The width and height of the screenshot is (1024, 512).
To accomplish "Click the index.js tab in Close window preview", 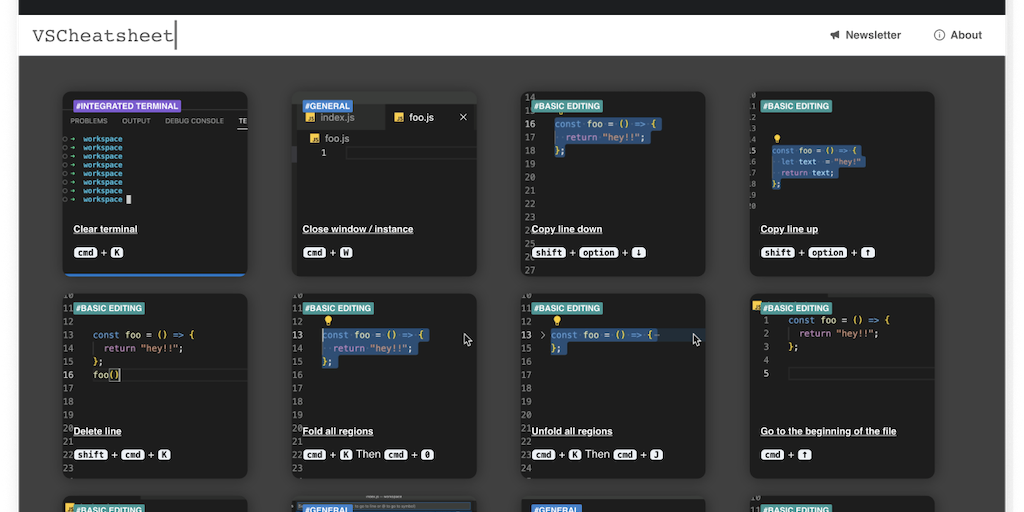I will 340,118.
